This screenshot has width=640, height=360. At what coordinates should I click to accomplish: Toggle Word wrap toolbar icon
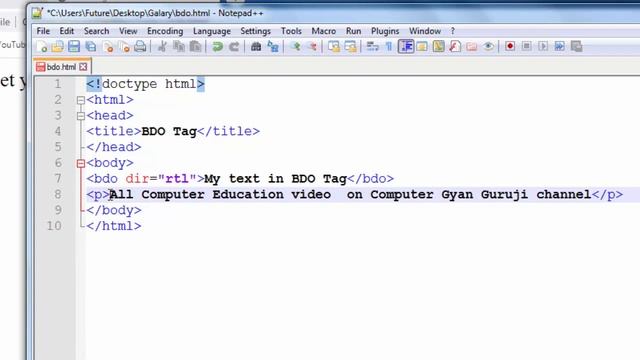click(372, 47)
